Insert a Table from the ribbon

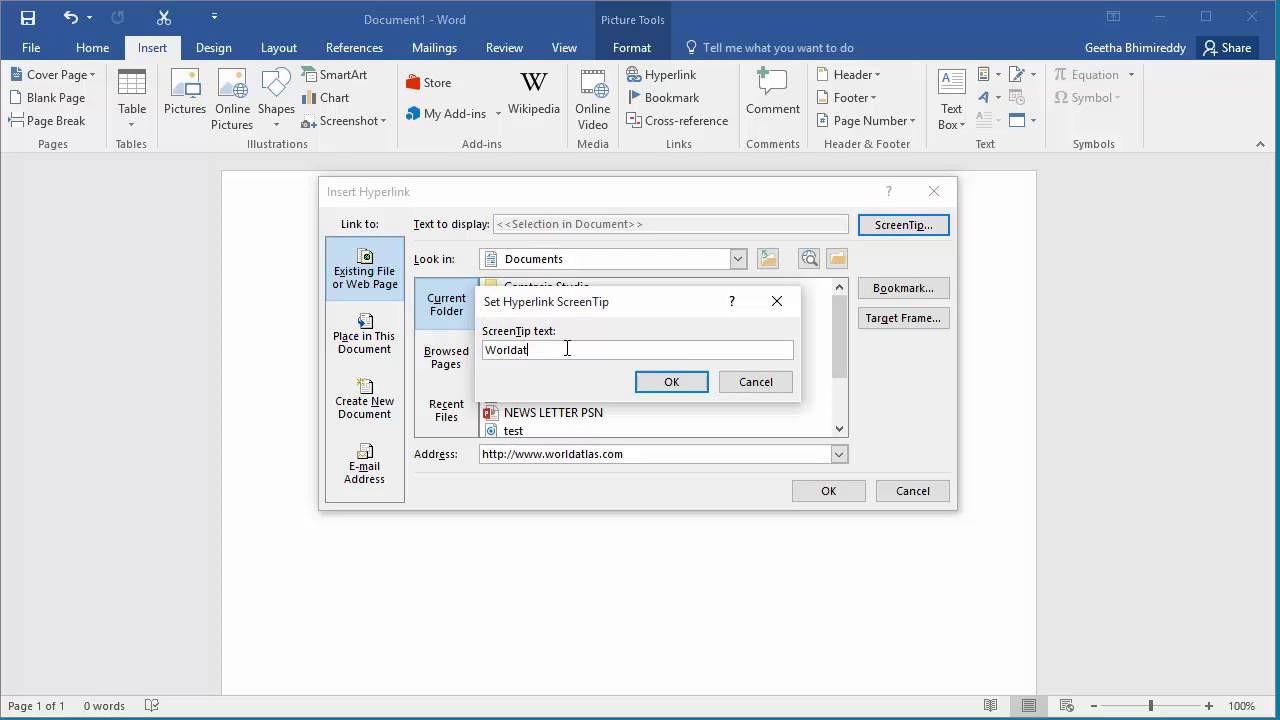tap(132, 99)
